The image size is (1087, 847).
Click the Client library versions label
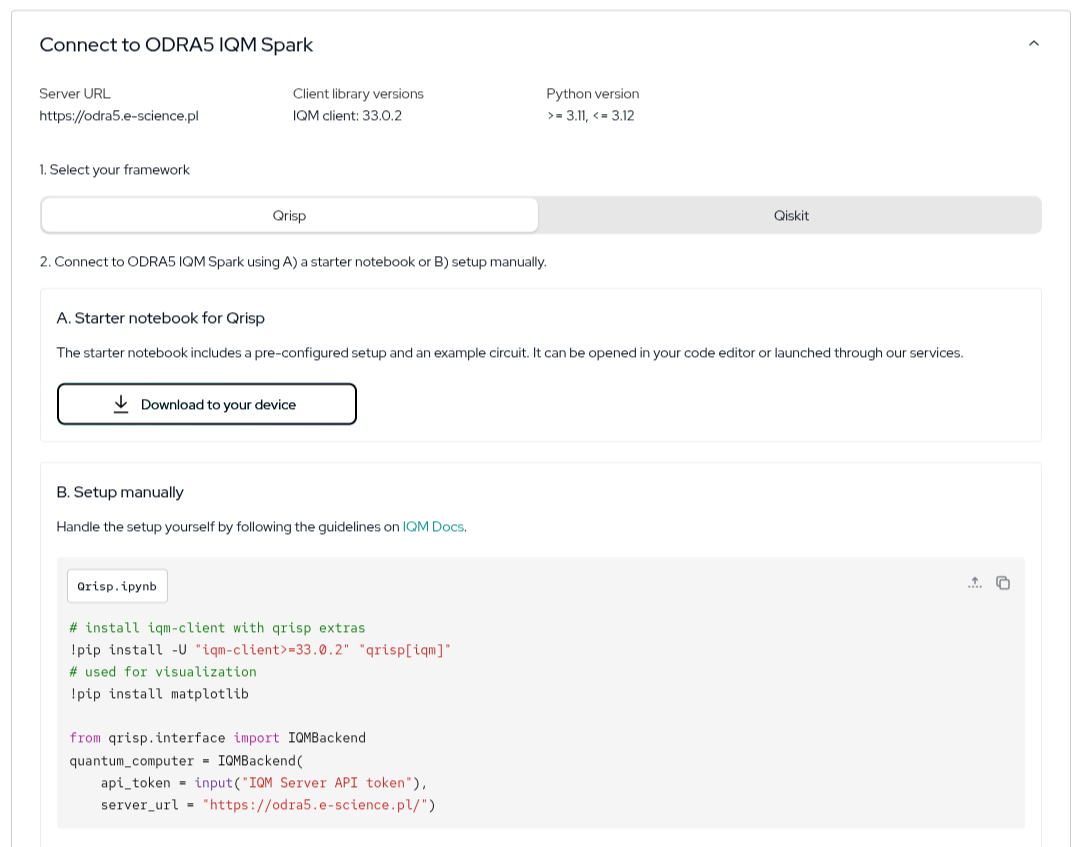(356, 93)
